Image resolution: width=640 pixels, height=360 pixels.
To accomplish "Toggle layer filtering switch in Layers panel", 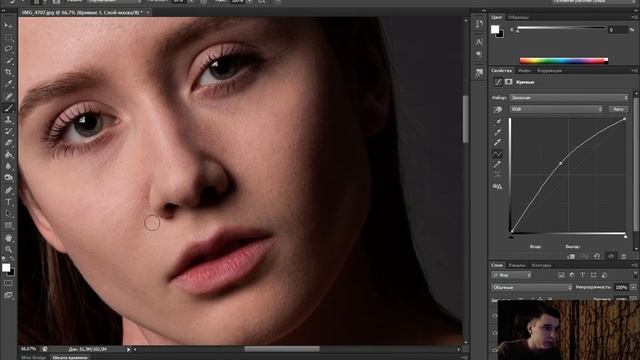I will pyautogui.click(x=635, y=274).
